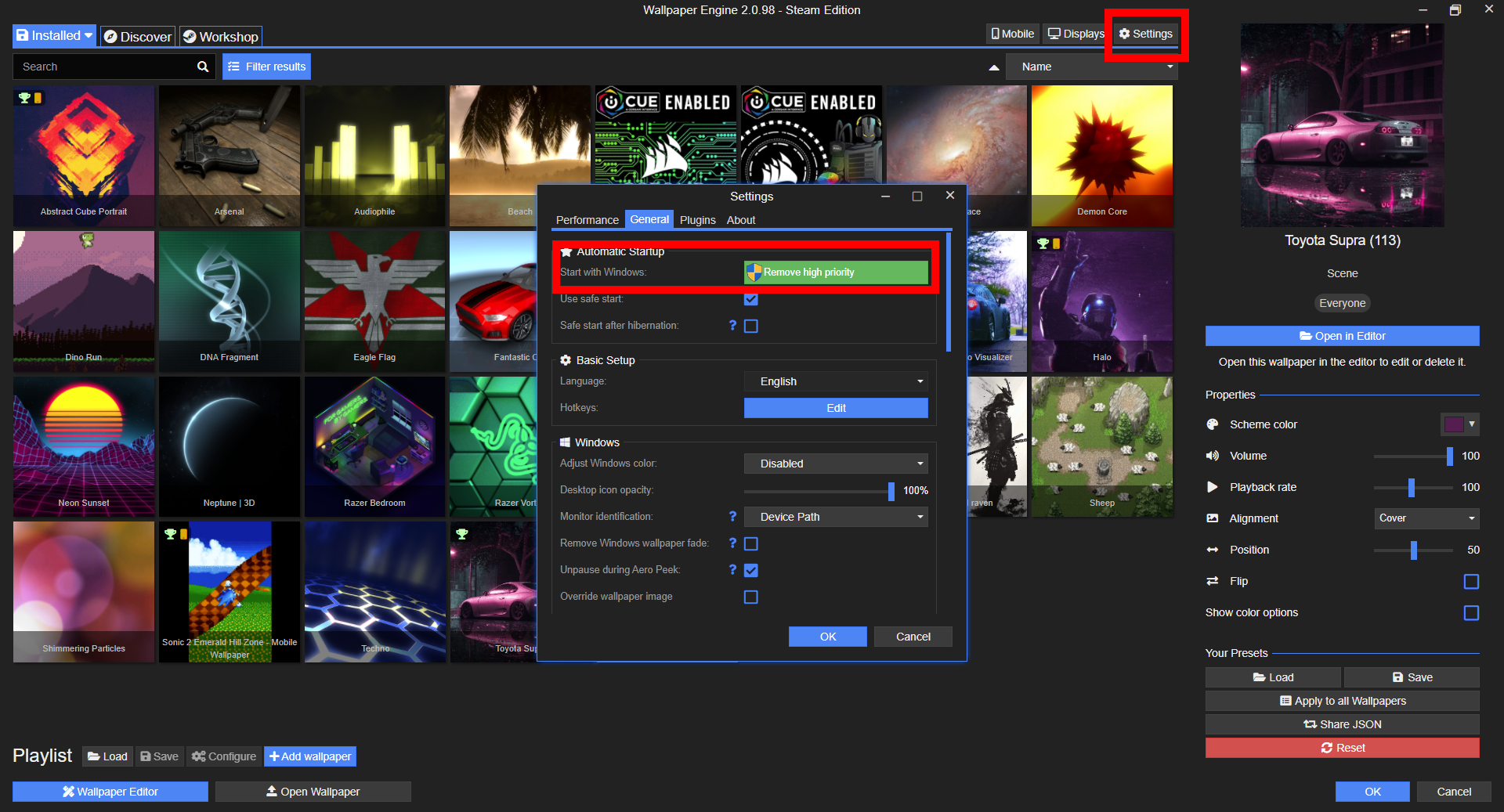Viewport: 1504px width, 812px height.
Task: Toggle the Use safe start checkbox
Action: click(x=751, y=299)
